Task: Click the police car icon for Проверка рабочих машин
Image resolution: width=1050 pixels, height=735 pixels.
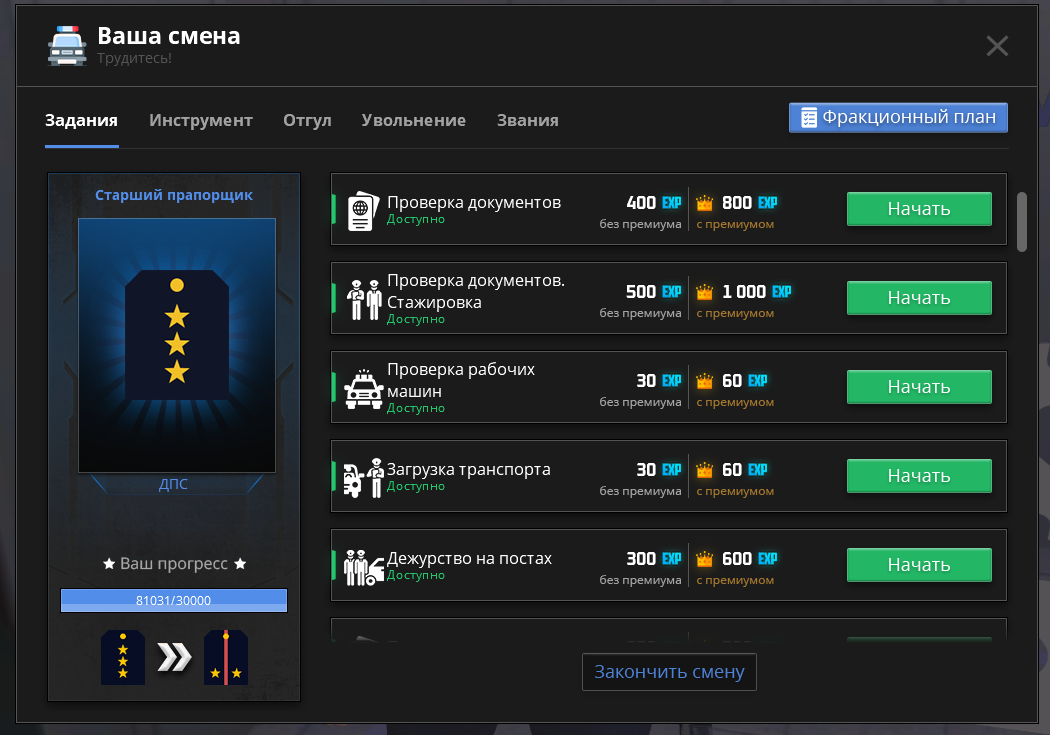Action: pos(363,388)
